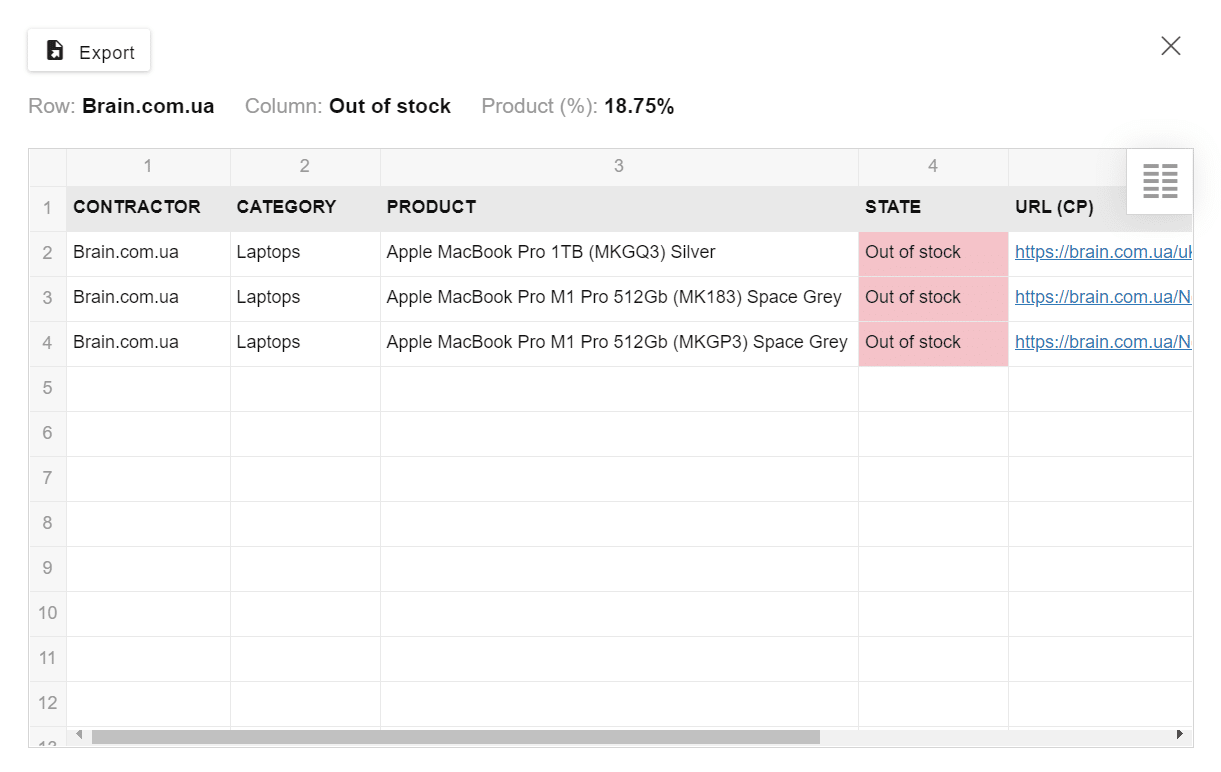
Task: Click the horizontal scrollbar left arrow
Action: click(x=80, y=735)
